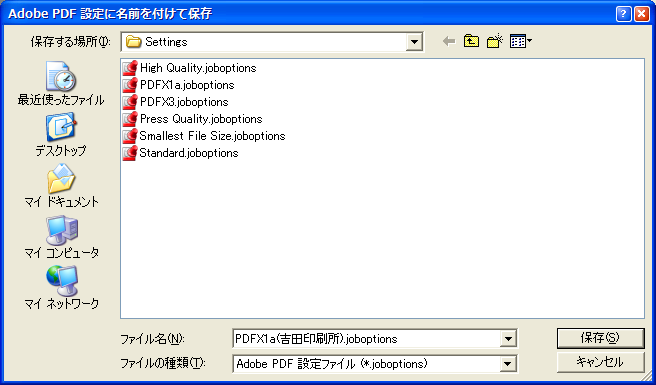Image resolution: width=656 pixels, height=385 pixels.
Task: Open マイ ドキュメント in the places bar
Action: 61,185
